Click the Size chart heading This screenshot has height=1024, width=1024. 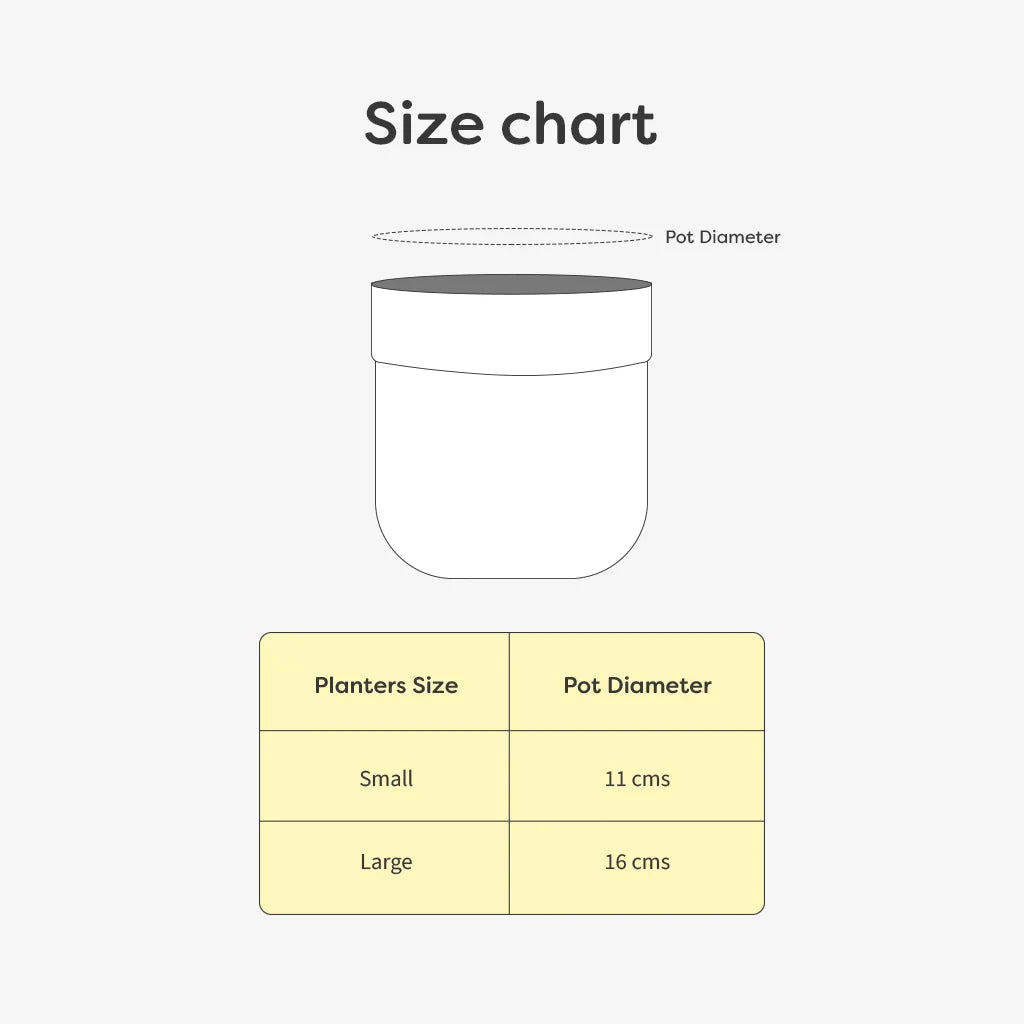[x=511, y=123]
